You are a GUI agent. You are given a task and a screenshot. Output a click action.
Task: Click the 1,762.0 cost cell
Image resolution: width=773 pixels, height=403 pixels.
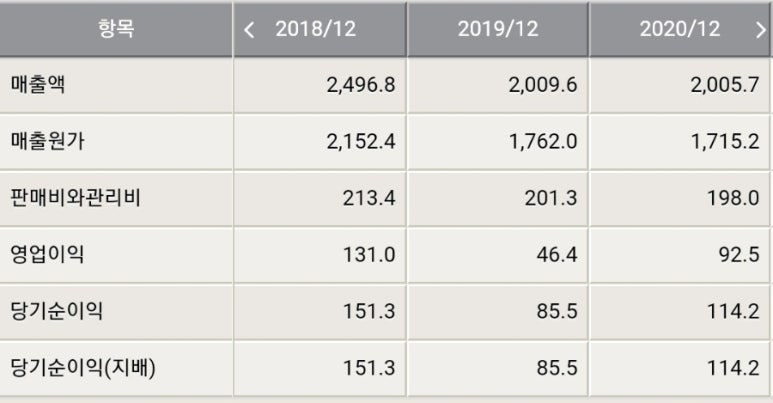coord(498,142)
